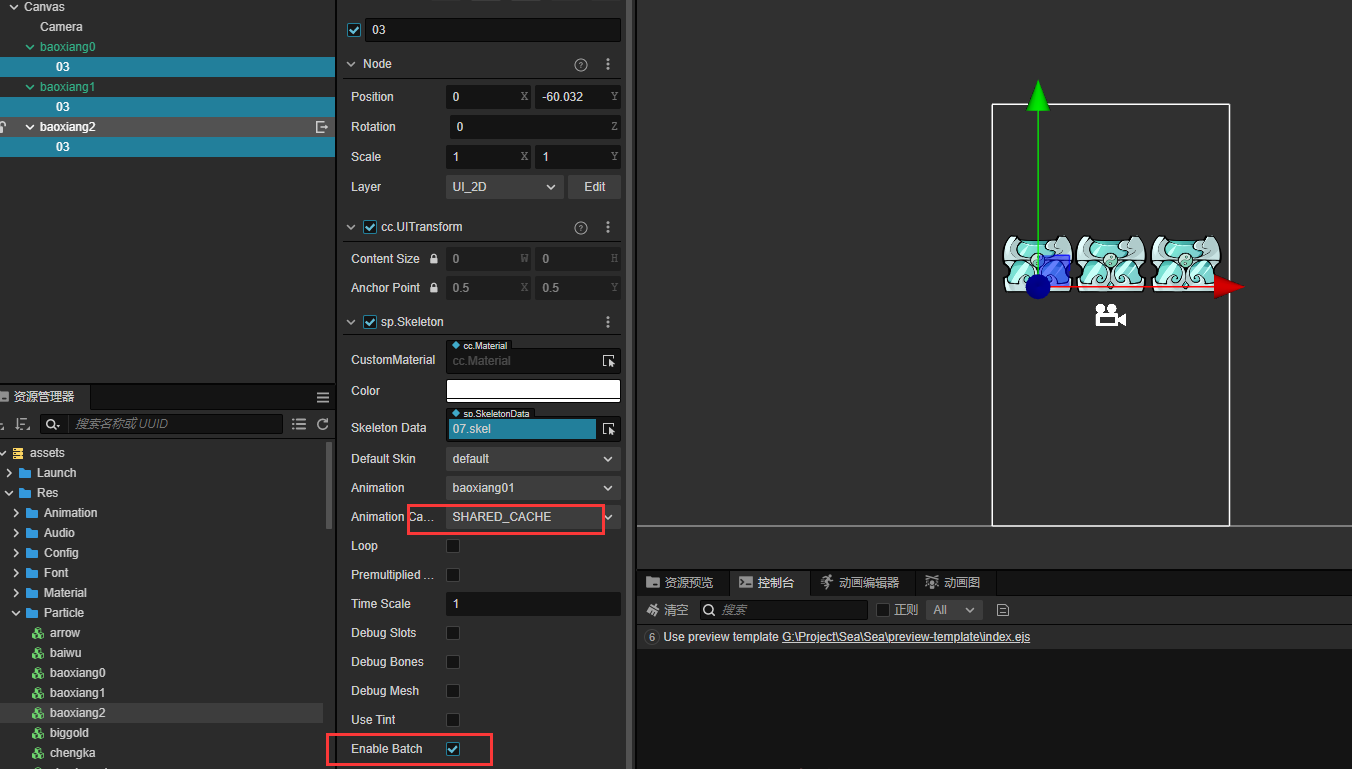
Task: Switch to the 动画编辑器 tab
Action: pos(860,582)
